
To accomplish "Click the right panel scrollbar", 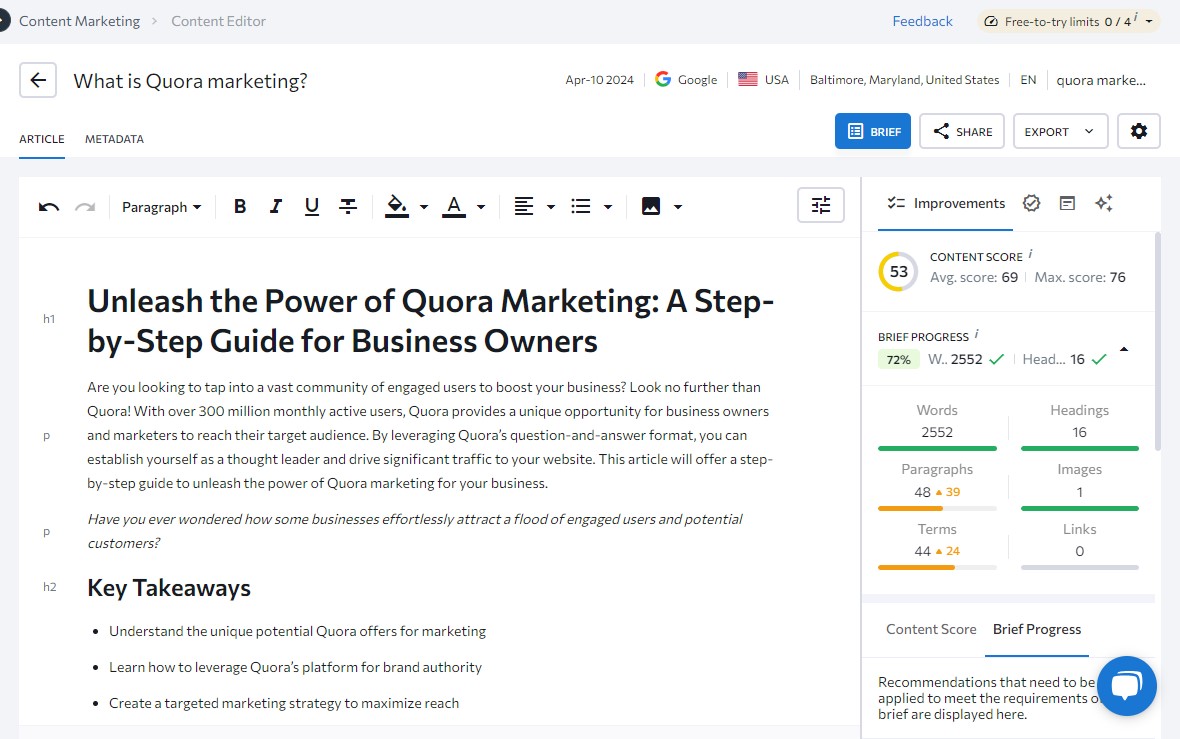I will click(x=1157, y=340).
